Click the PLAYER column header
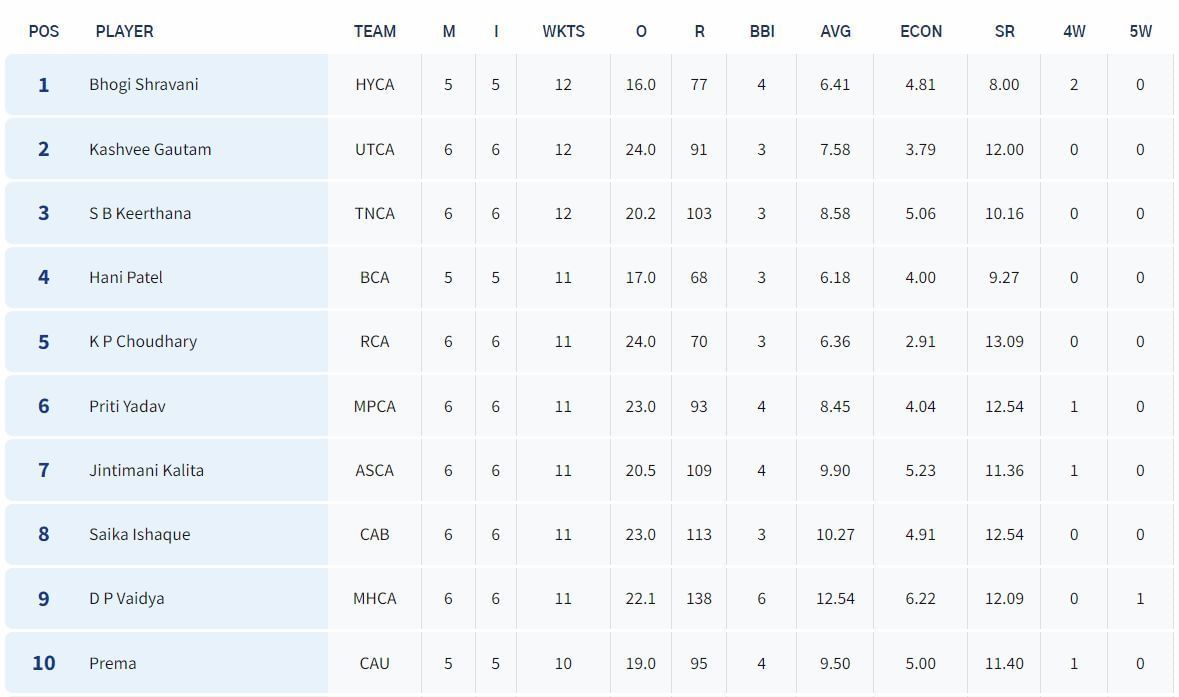The image size is (1179, 697). (x=125, y=31)
